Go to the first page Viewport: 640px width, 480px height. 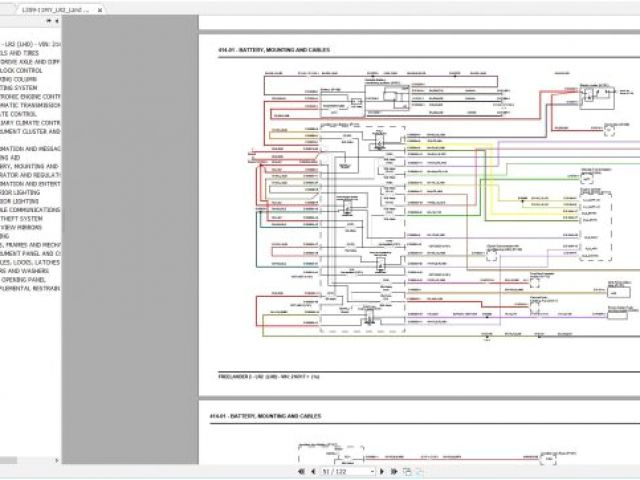pos(303,471)
